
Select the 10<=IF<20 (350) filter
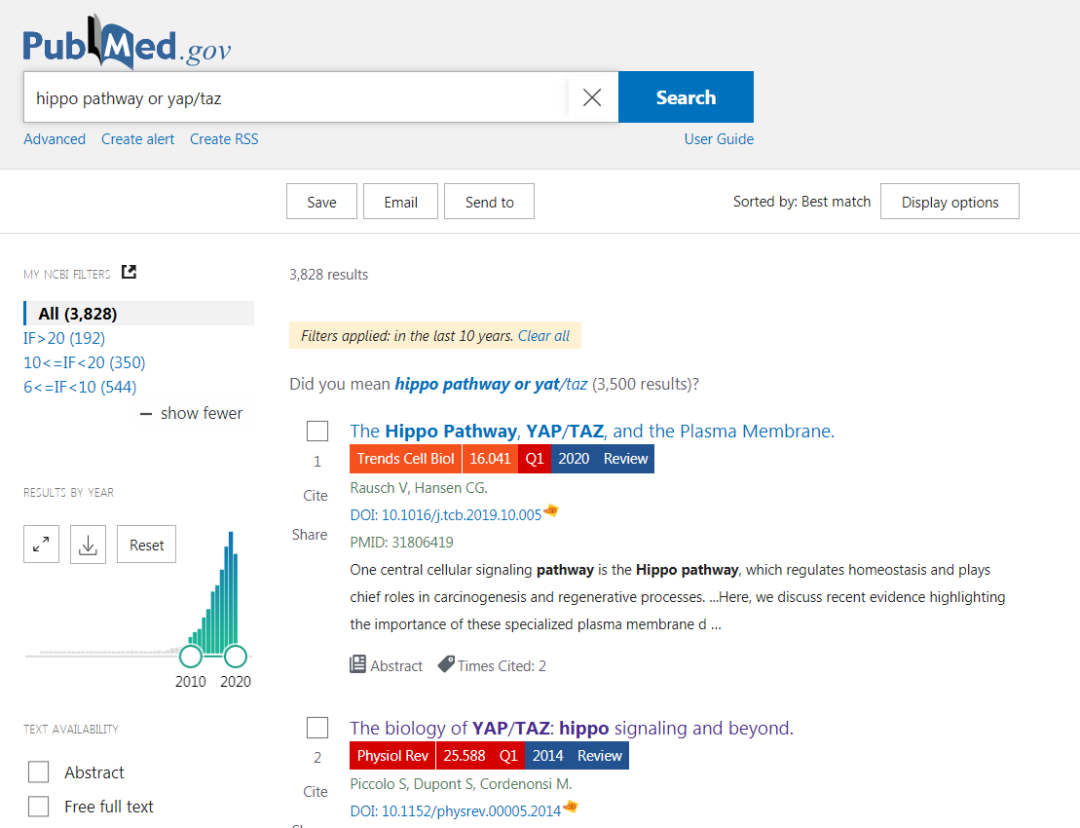click(84, 362)
